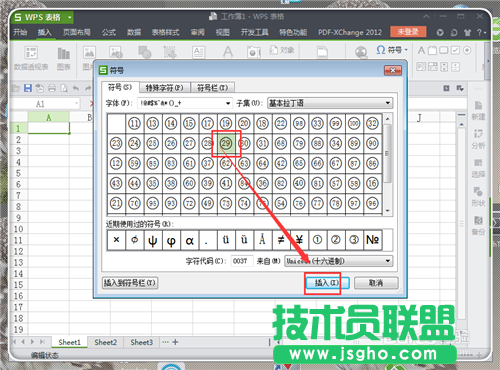
Task: Open the 视图 ribbon tab
Action: [222, 32]
